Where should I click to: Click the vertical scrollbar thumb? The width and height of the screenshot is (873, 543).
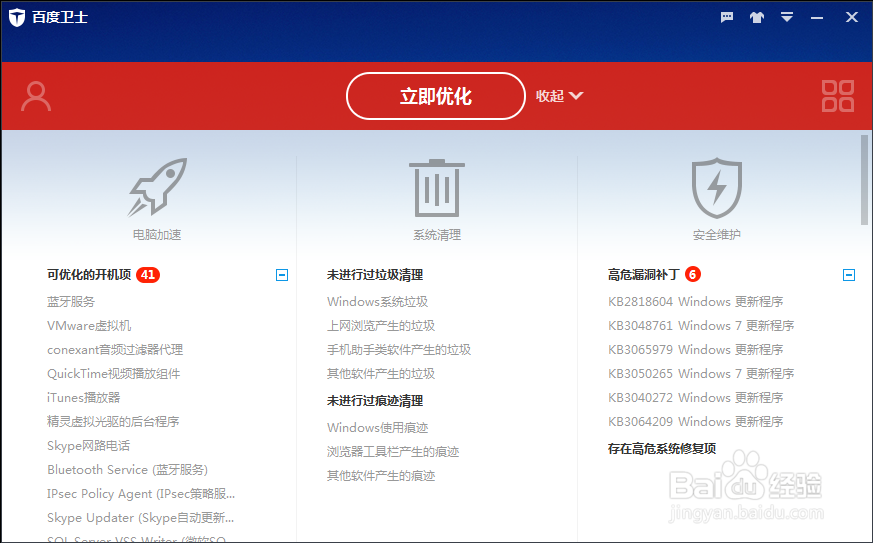864,179
